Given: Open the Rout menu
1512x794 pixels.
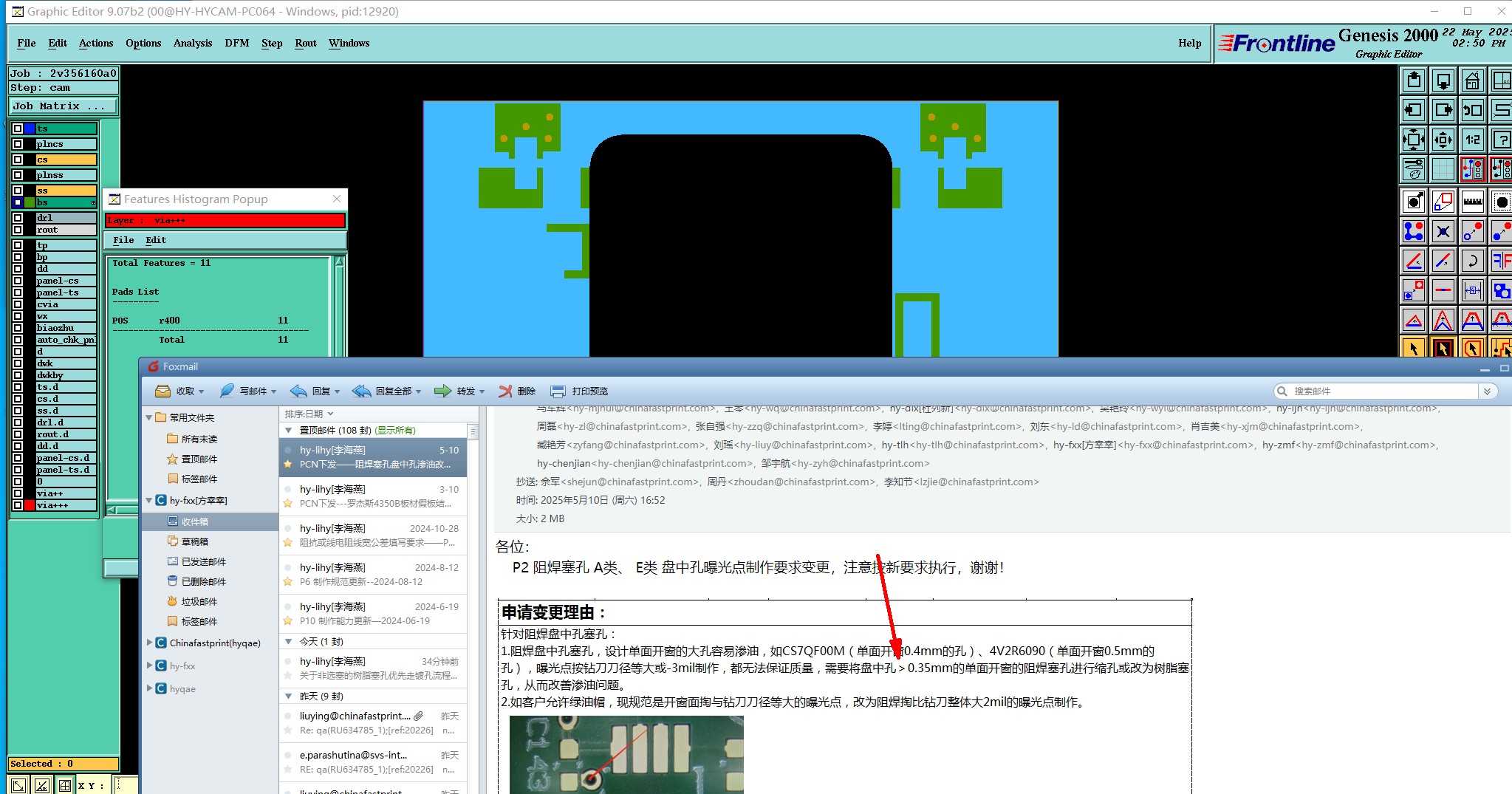Looking at the screenshot, I should [x=306, y=43].
